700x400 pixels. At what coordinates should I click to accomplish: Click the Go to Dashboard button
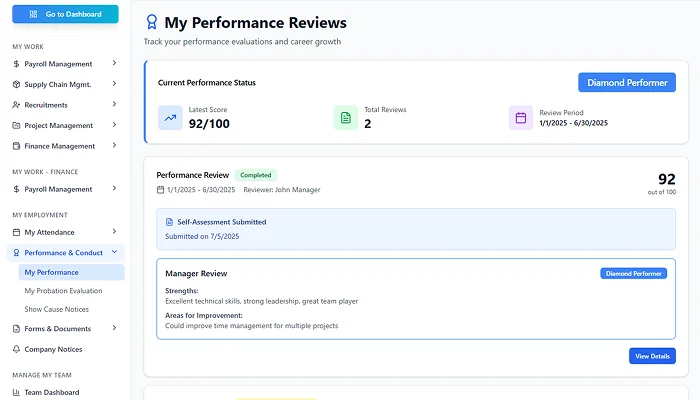(x=65, y=14)
